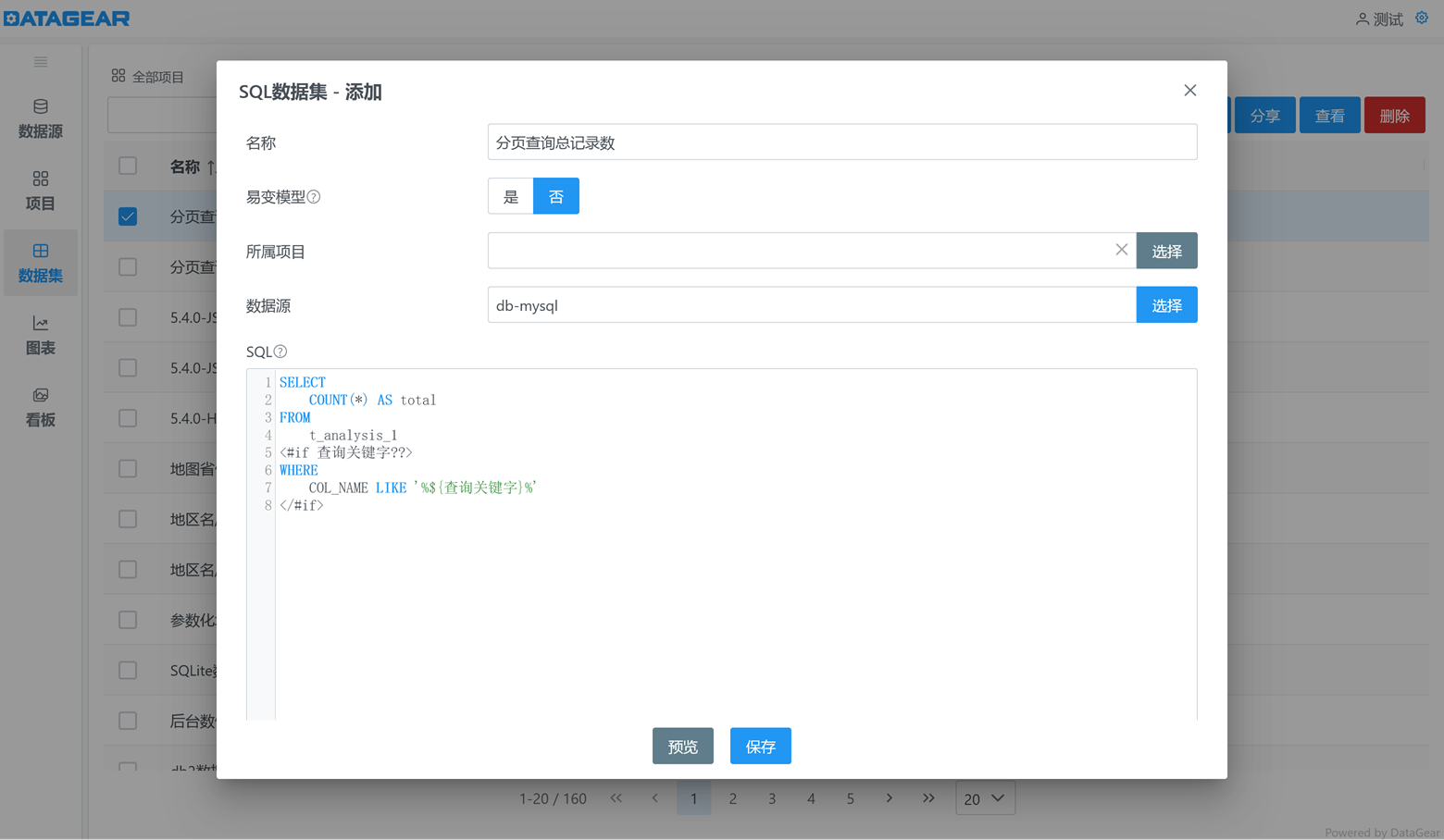Go to the next page
The image size is (1444, 840).
[x=890, y=797]
